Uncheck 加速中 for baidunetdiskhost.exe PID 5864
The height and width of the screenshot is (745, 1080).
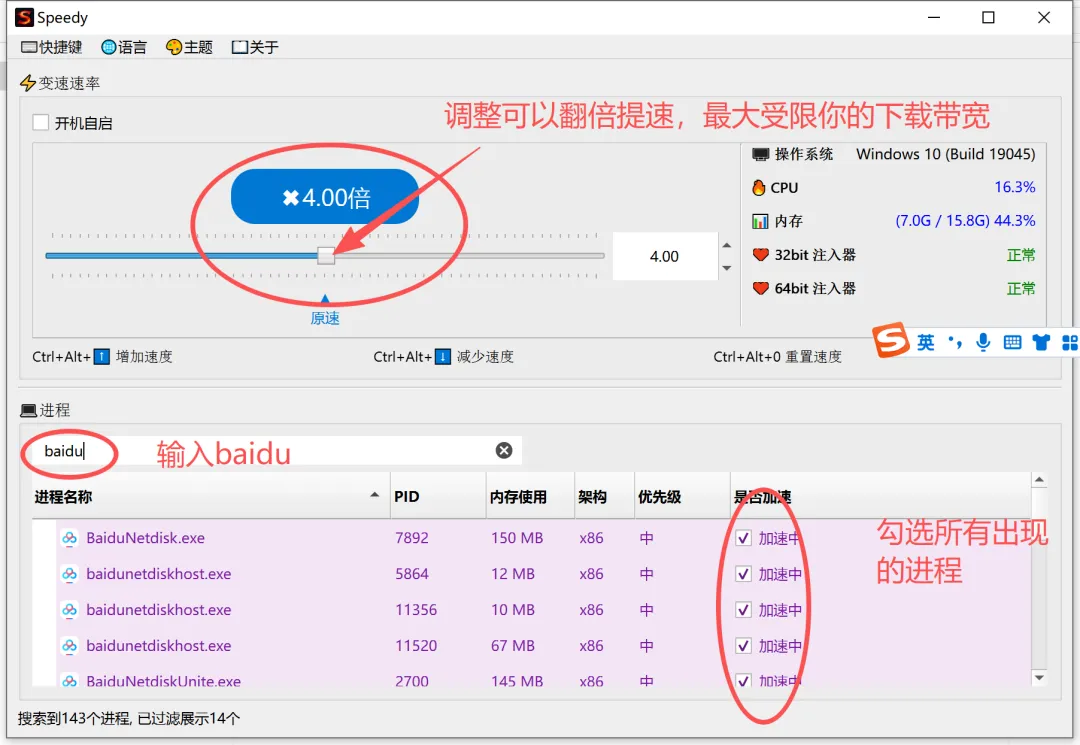743,574
